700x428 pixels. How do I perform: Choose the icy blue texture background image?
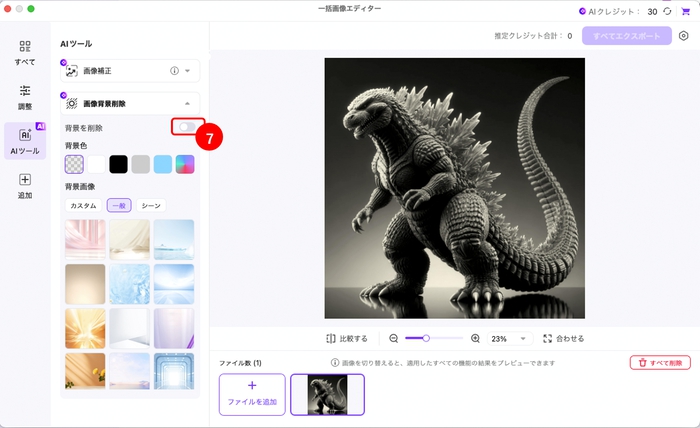click(x=129, y=284)
